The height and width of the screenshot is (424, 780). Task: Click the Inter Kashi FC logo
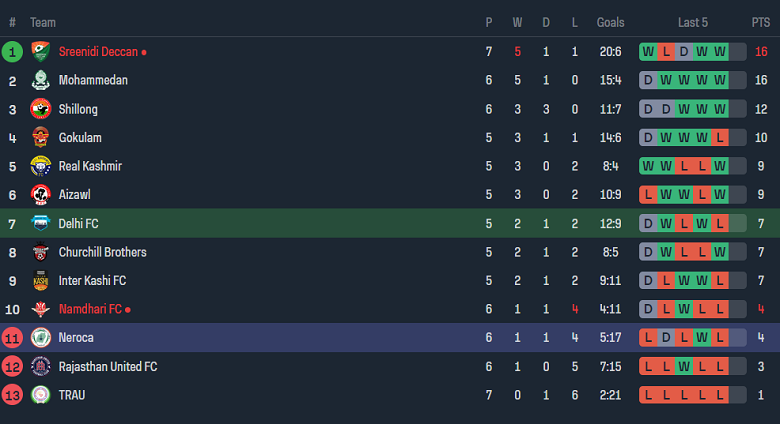[x=41, y=281]
